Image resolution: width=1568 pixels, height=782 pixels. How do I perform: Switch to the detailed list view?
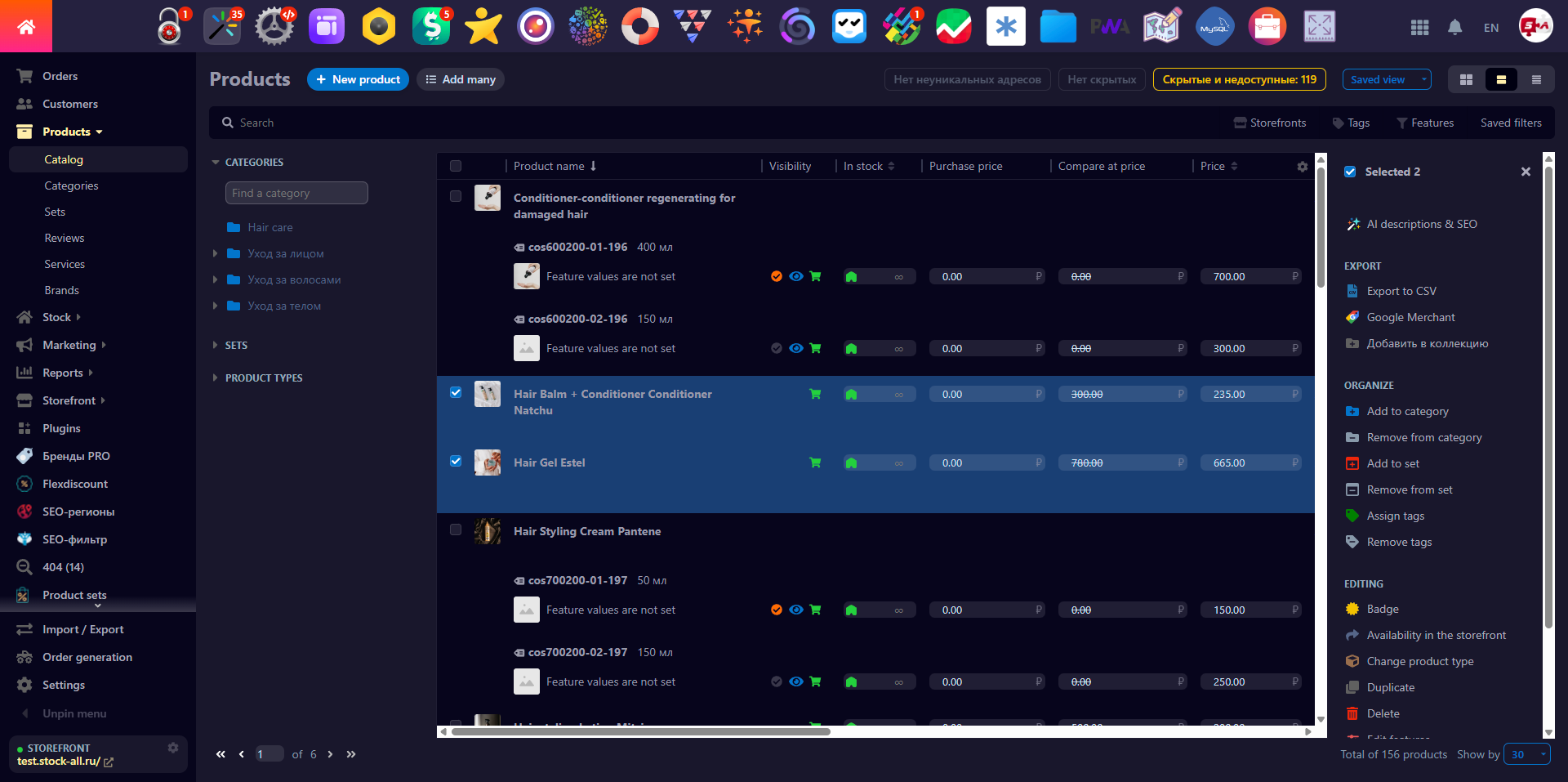pos(1536,79)
